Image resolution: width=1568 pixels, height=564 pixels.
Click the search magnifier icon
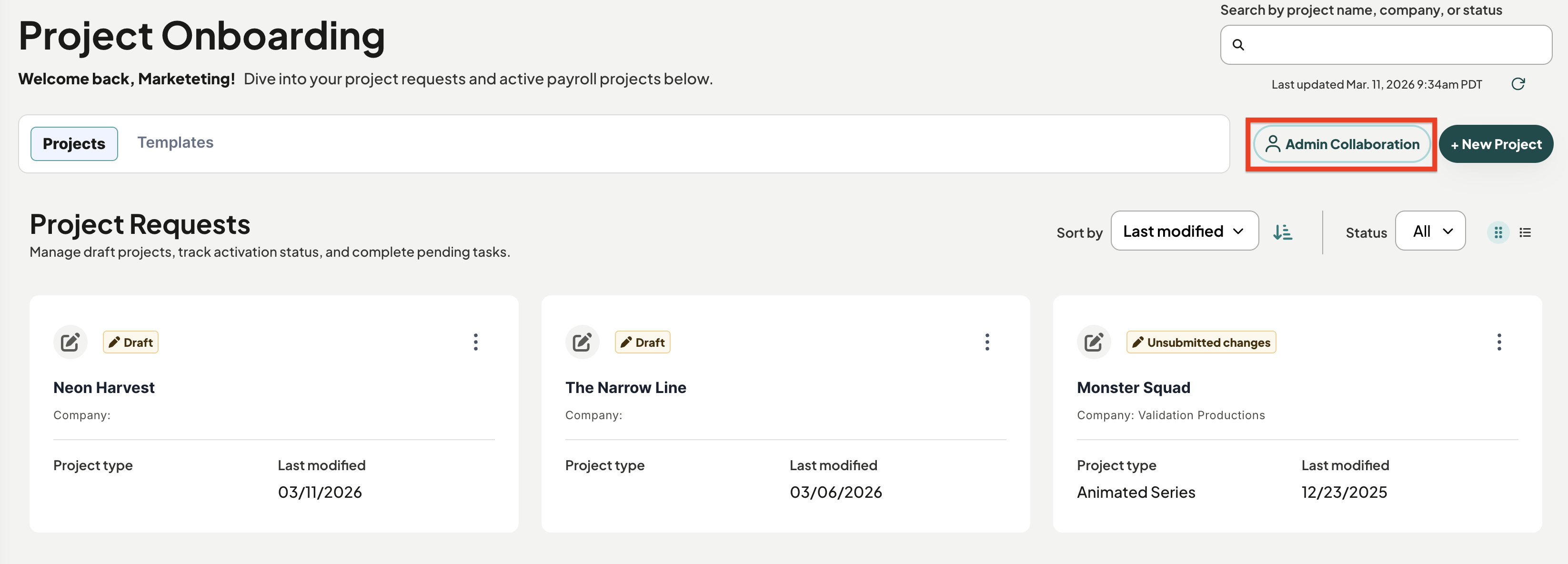1238,45
